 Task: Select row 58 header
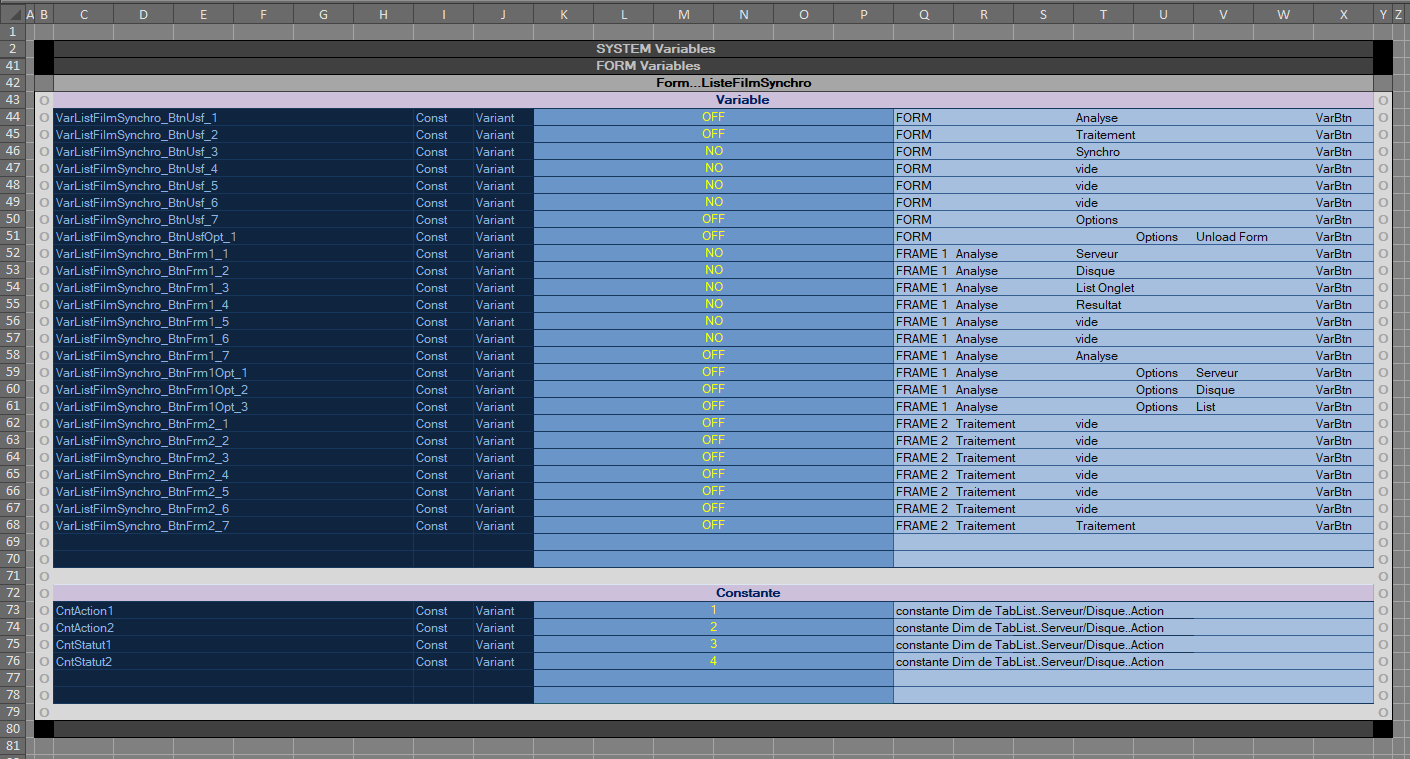(x=12, y=356)
